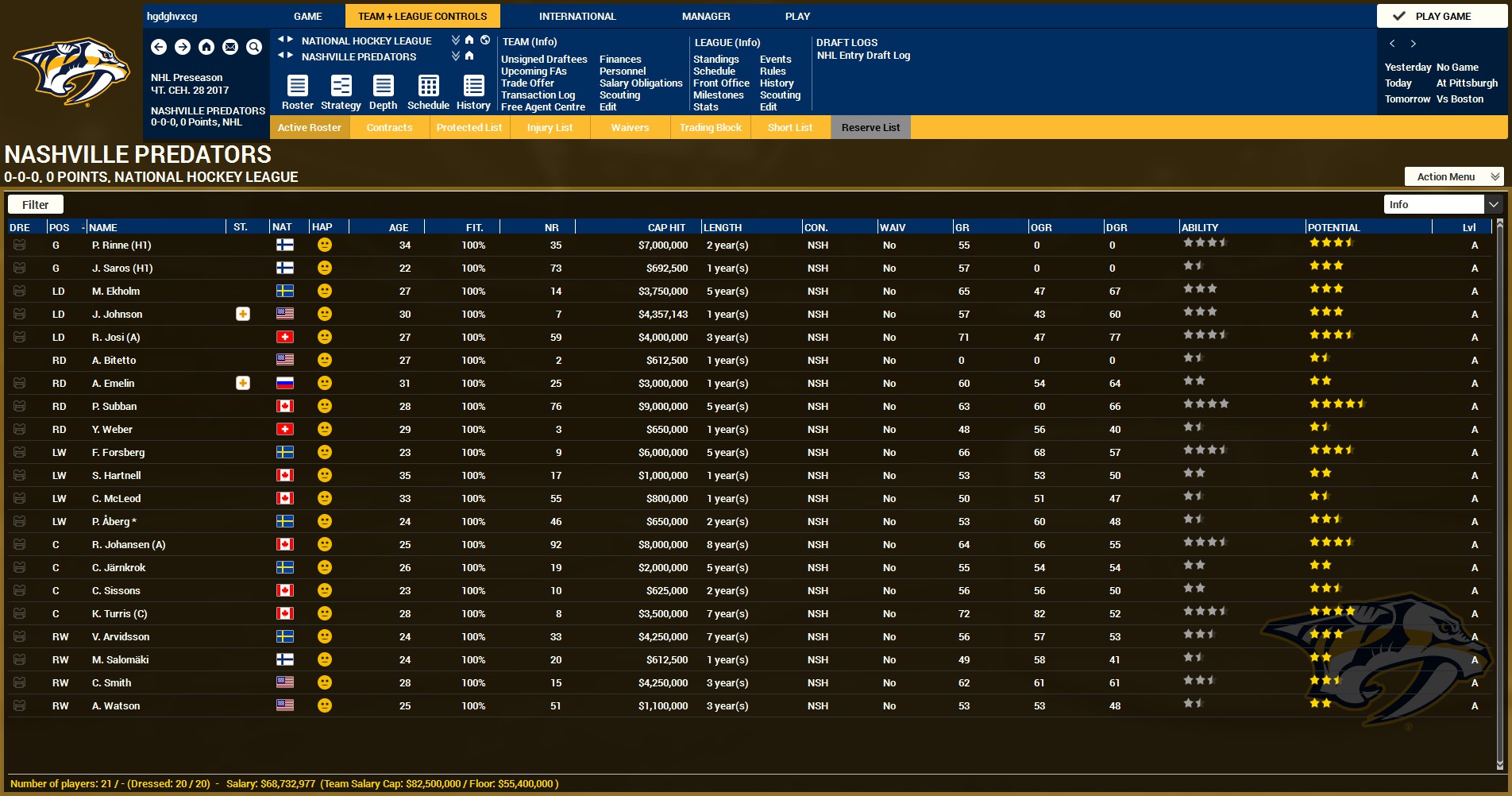
Task: Click R. Josi's Swiss flag icon
Action: pos(285,337)
